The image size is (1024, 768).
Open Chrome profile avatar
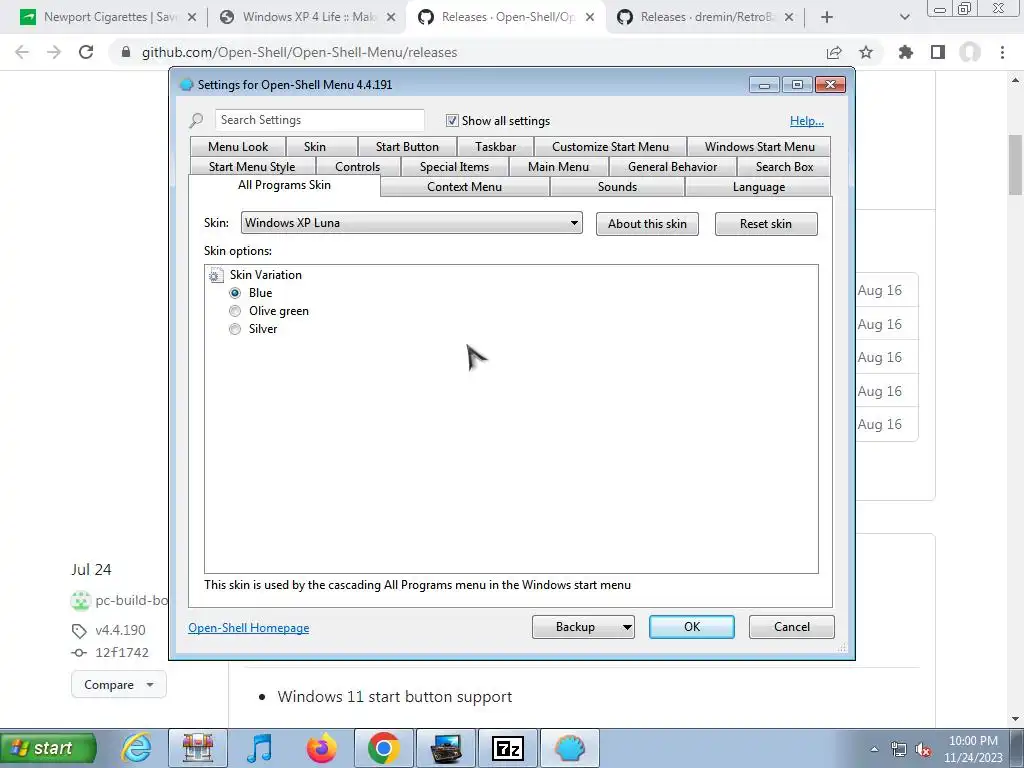970,52
